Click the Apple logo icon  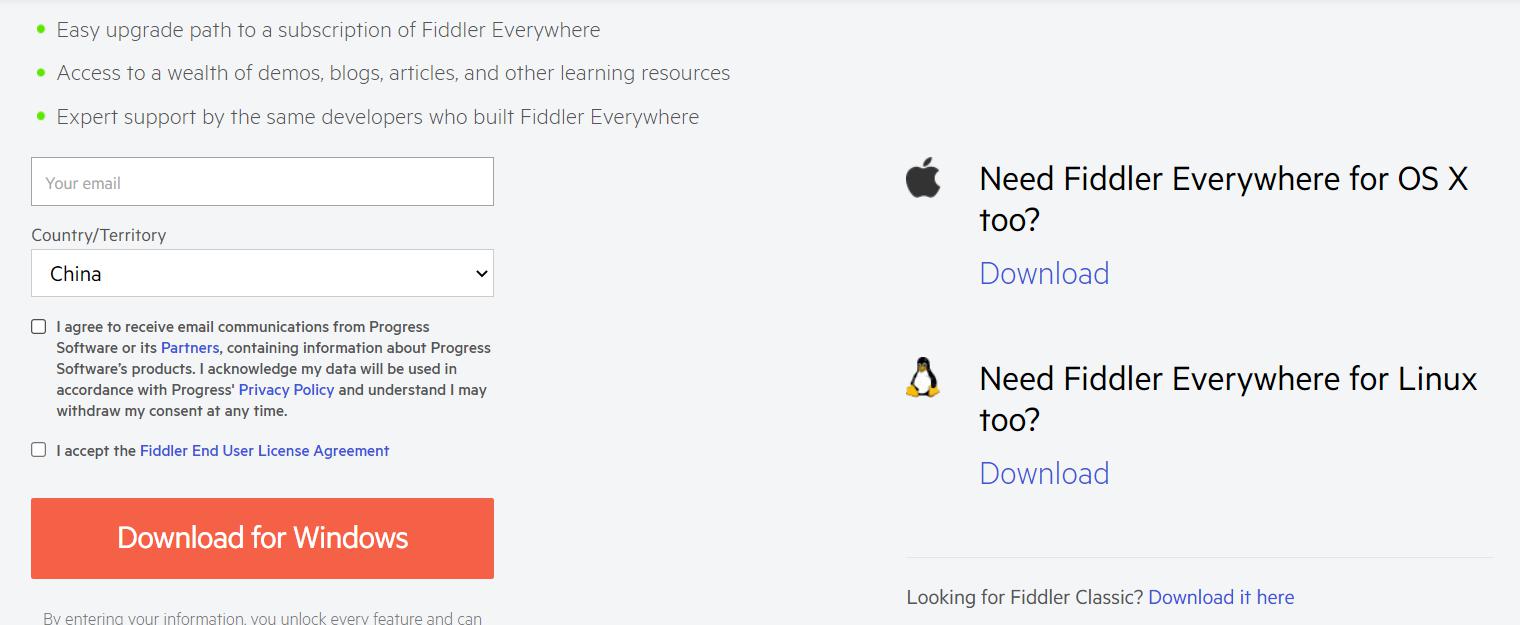tap(923, 178)
